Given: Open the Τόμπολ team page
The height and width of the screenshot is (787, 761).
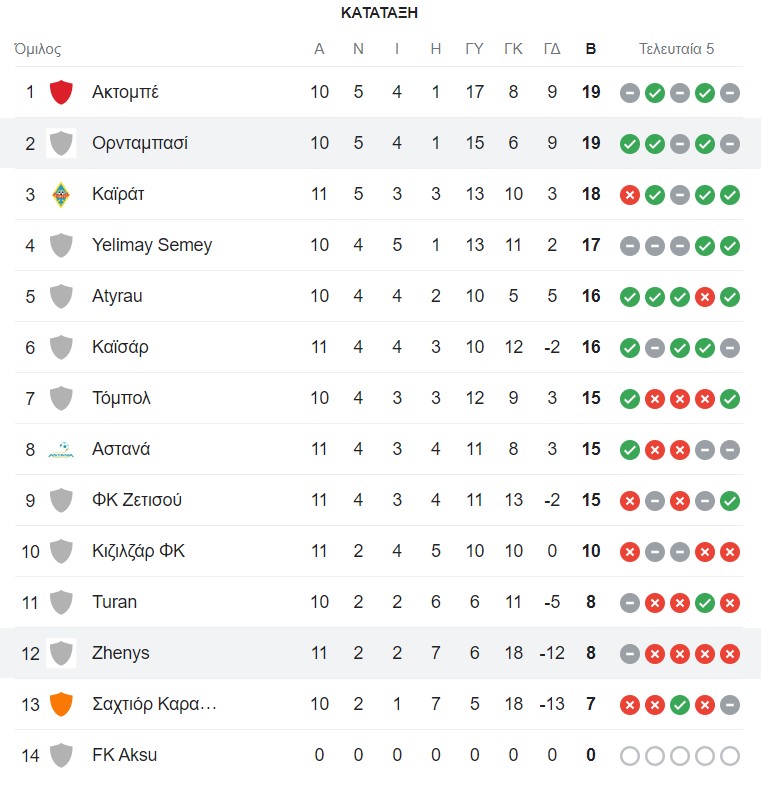Looking at the screenshot, I should (121, 398).
